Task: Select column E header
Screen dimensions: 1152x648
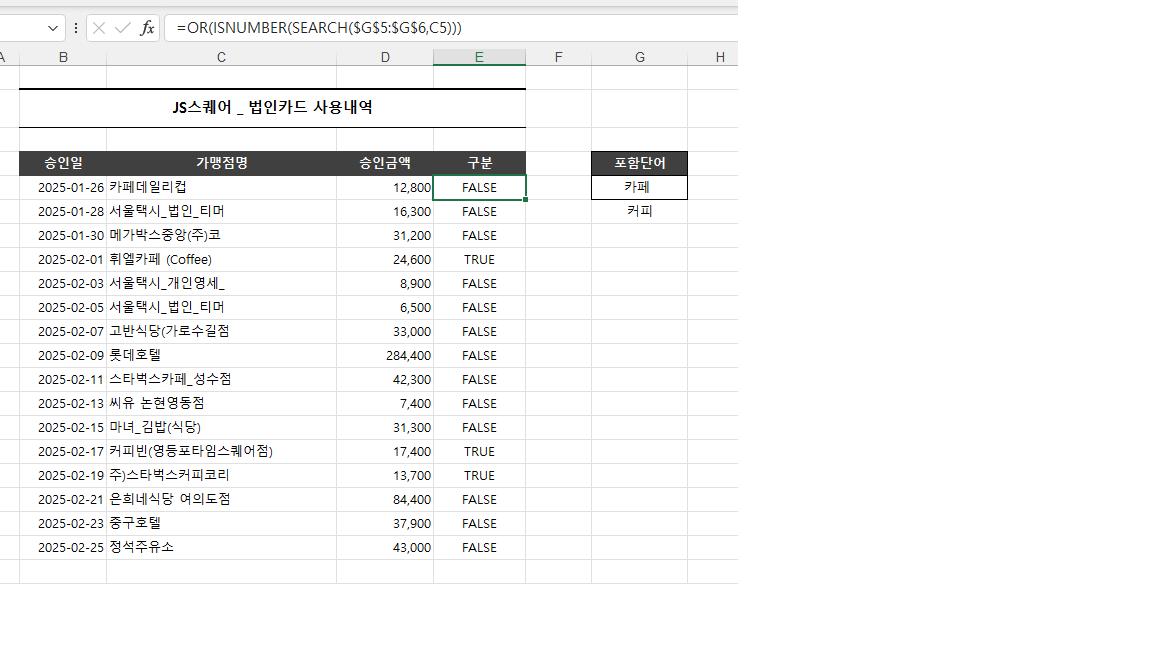Action: 478,57
